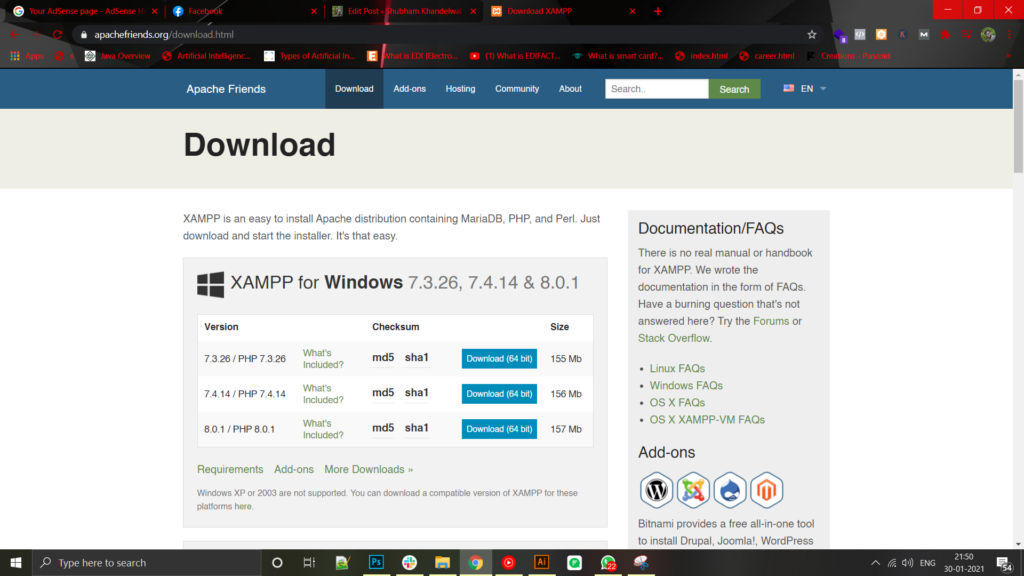Open the Community nav item
1024x576 pixels.
pyautogui.click(x=517, y=89)
